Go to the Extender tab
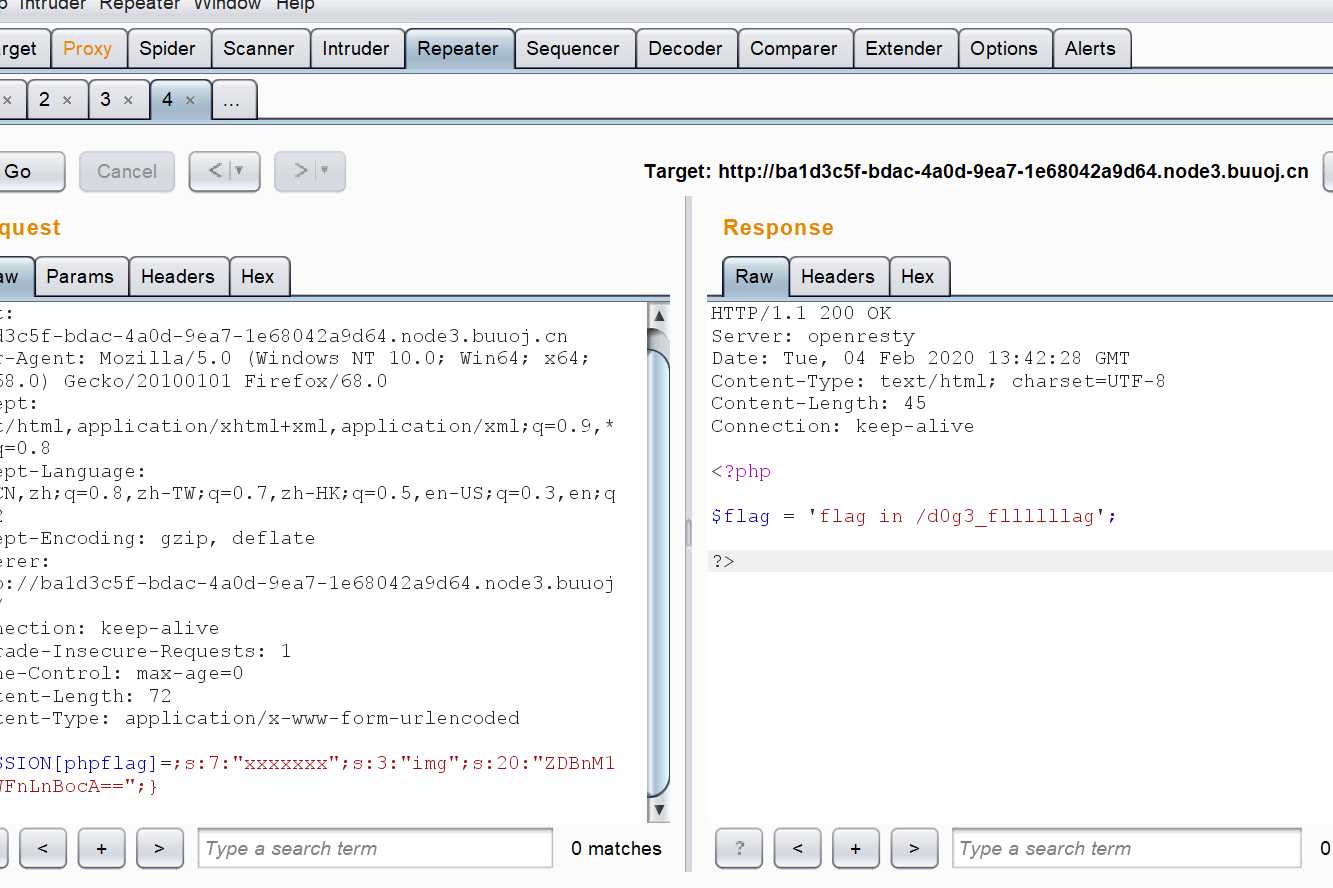The width and height of the screenshot is (1333, 888). point(904,48)
